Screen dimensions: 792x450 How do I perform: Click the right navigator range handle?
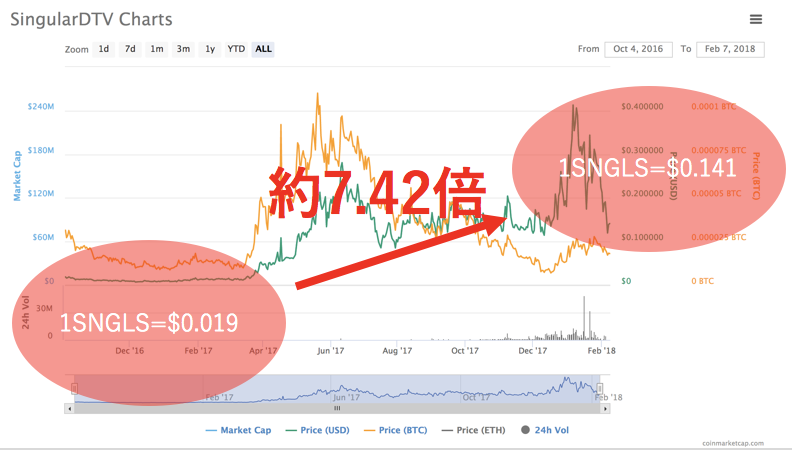pos(600,388)
